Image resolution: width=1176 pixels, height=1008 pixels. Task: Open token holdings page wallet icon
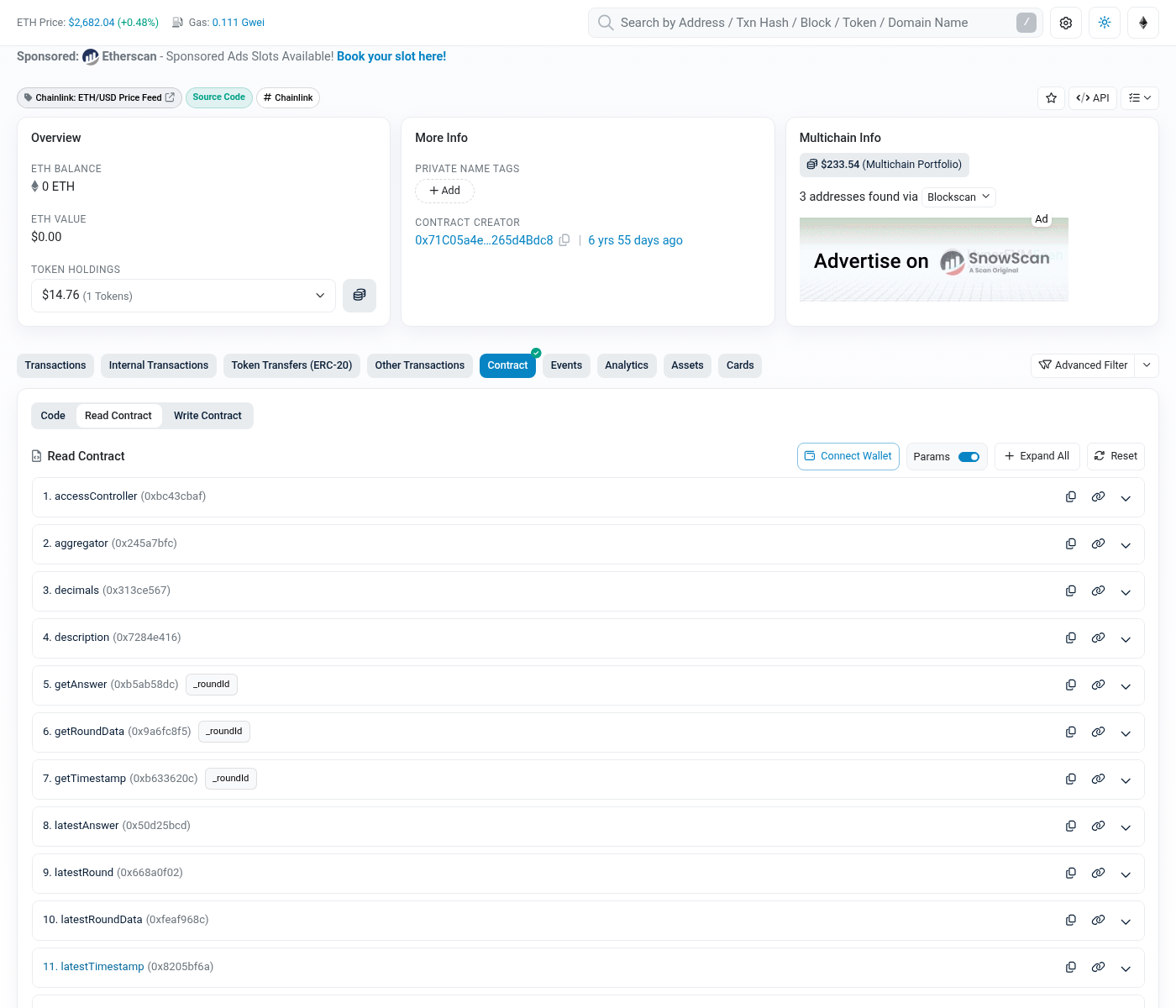(x=360, y=295)
